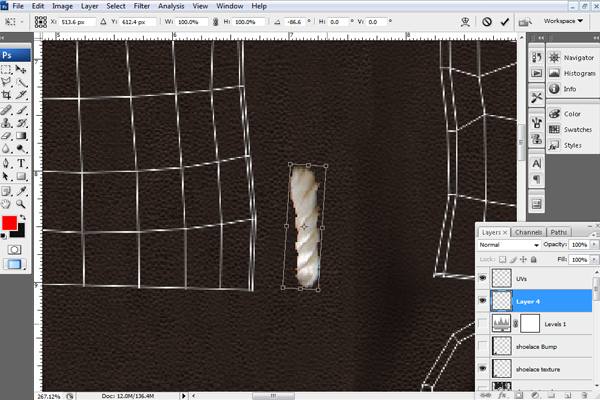600x400 pixels.
Task: Select the Notes tool
Action: click(x=7, y=191)
